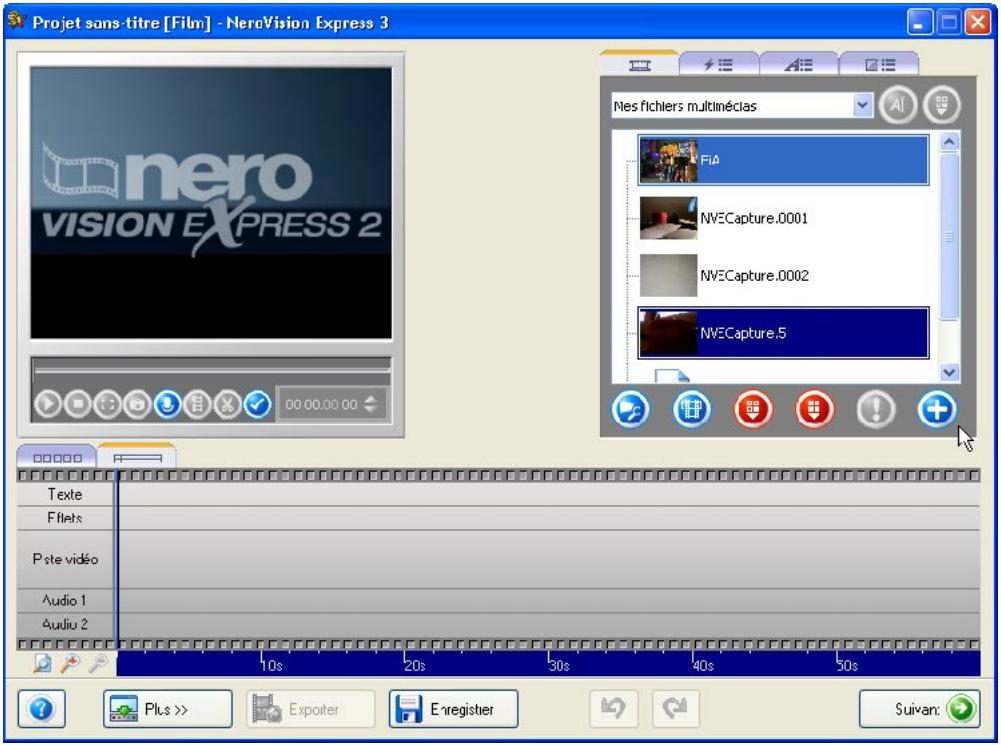Click the grey exclamation info icon
Image resolution: width=1001 pixels, height=745 pixels.
pos(875,409)
